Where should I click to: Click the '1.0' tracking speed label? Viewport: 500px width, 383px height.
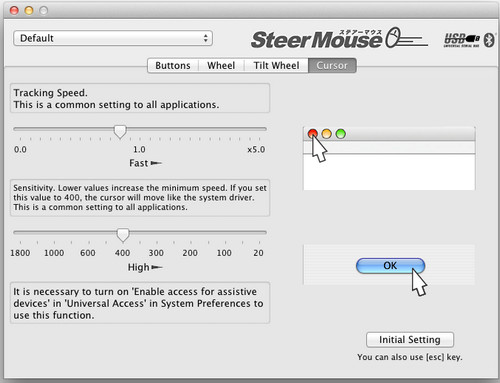coord(139,149)
